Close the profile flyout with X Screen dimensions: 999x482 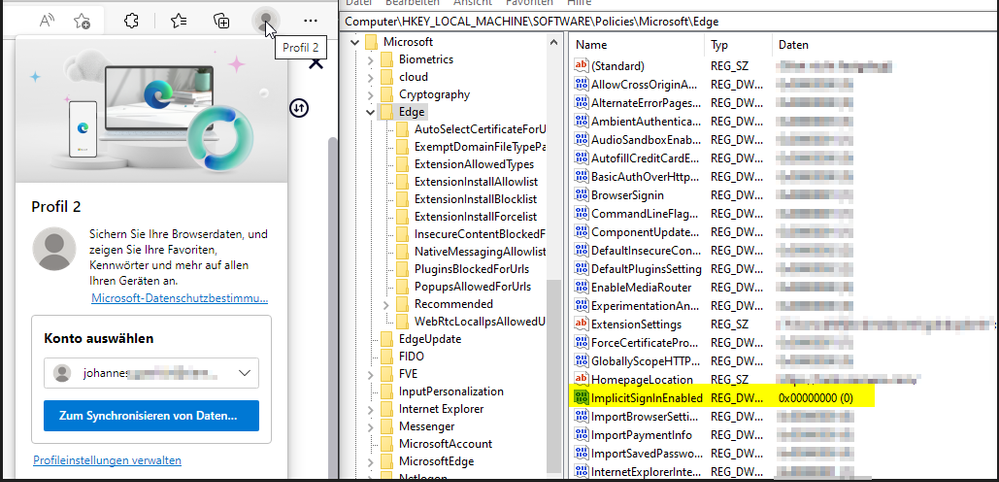[316, 62]
